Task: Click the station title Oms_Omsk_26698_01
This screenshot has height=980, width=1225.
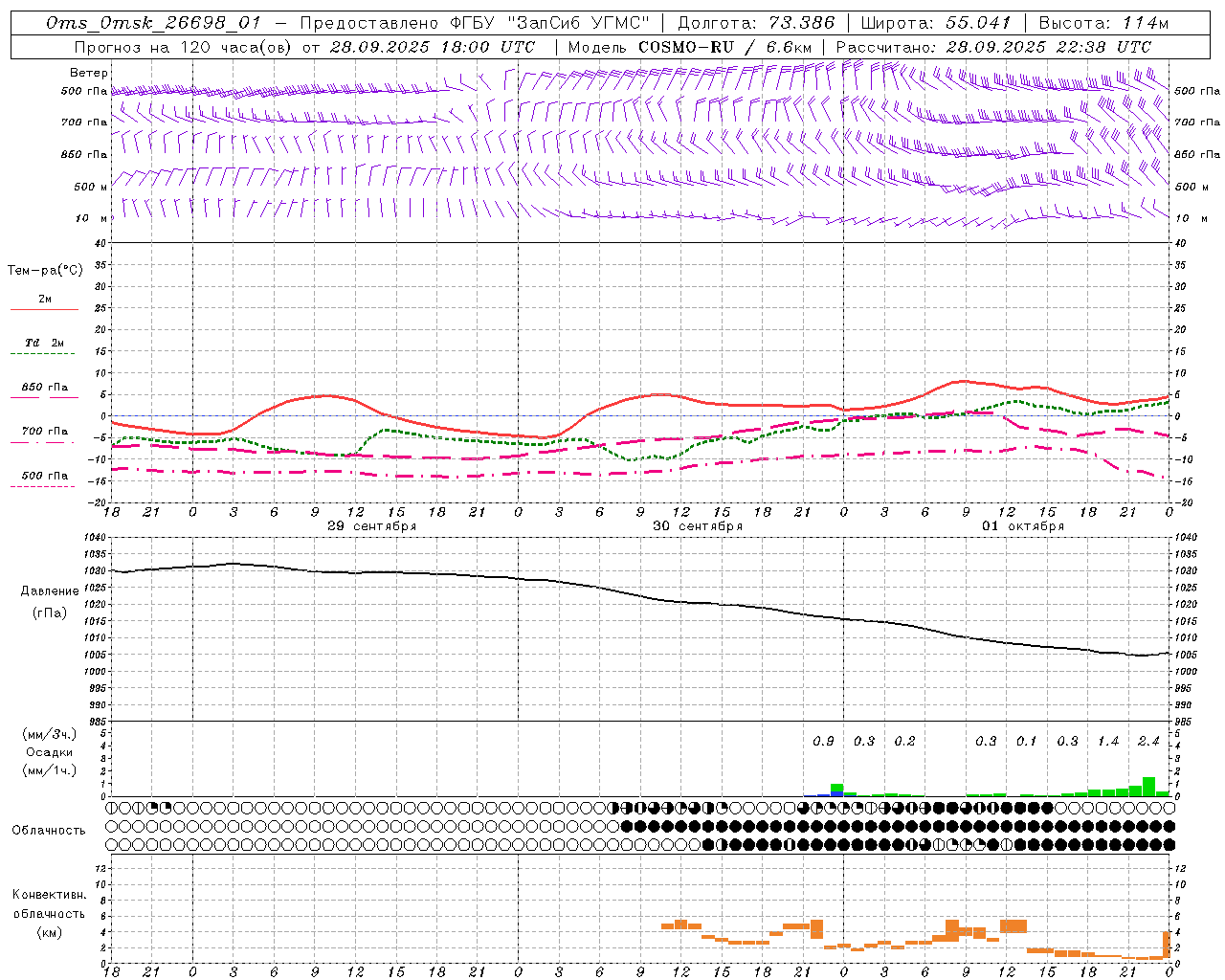Action: (x=152, y=23)
